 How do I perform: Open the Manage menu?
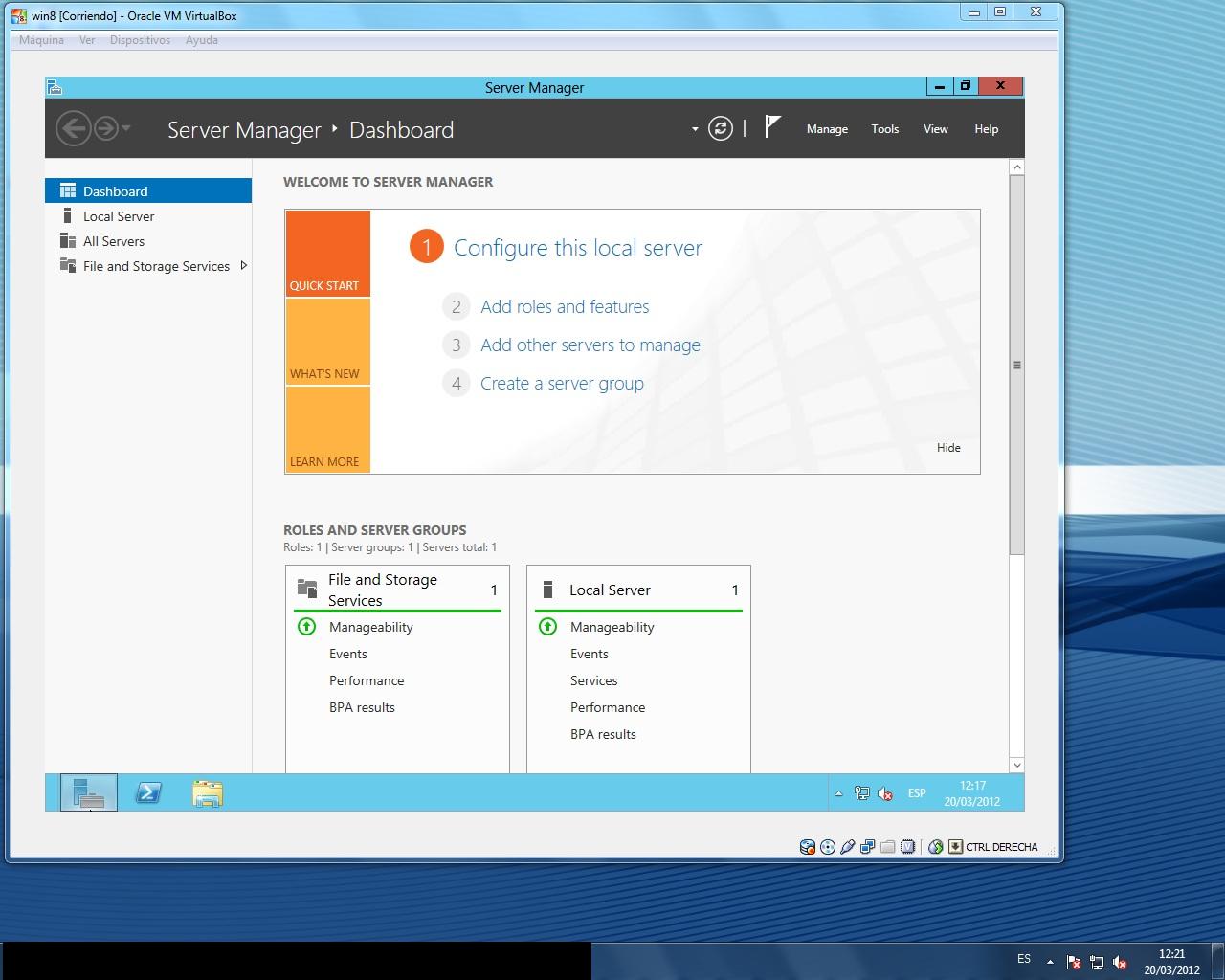tap(827, 129)
